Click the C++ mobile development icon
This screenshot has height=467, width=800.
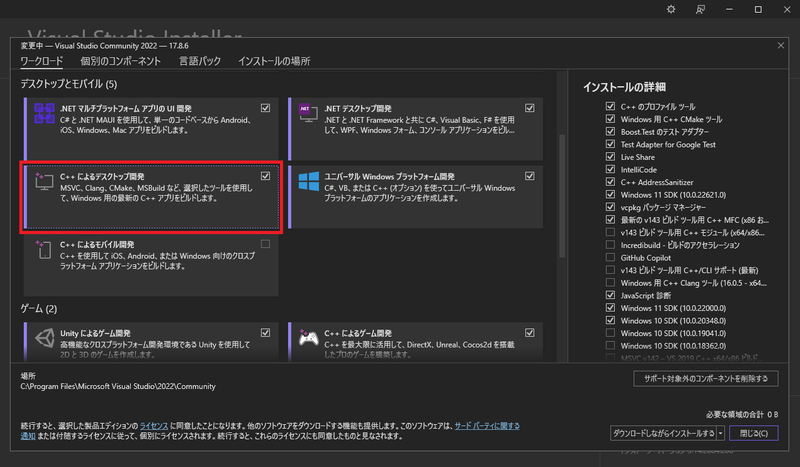(x=44, y=253)
